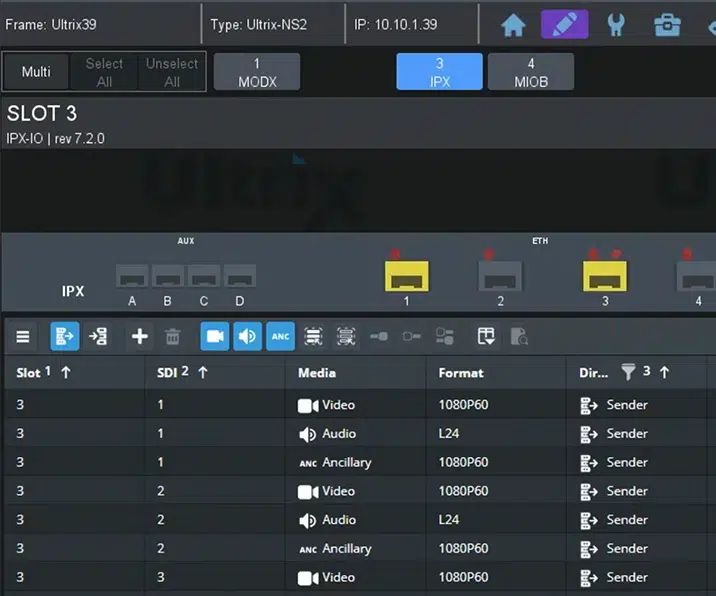This screenshot has height=596, width=716.
Task: Add a new stream with plus
Action: 139,337
